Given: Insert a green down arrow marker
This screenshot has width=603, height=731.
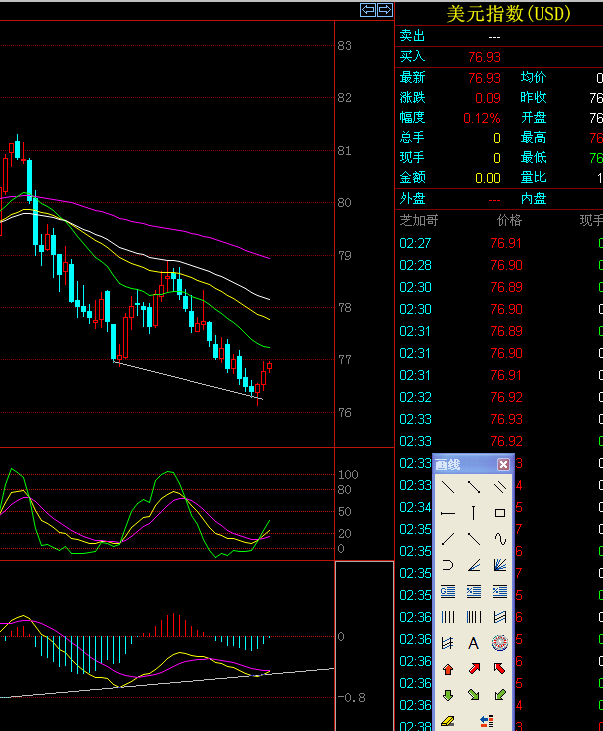Looking at the screenshot, I should pyautogui.click(x=447, y=694).
